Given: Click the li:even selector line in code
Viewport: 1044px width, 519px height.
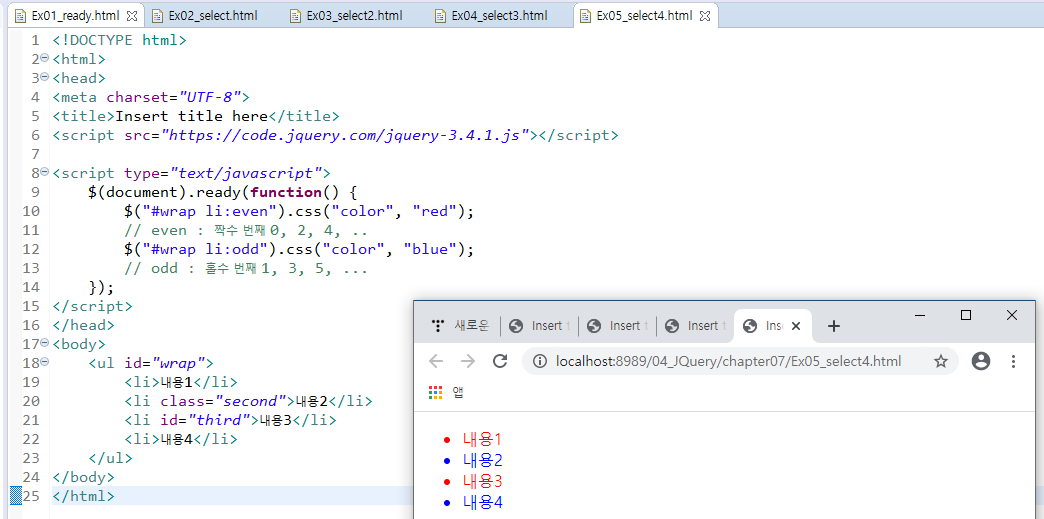Looking at the screenshot, I should 299,211.
